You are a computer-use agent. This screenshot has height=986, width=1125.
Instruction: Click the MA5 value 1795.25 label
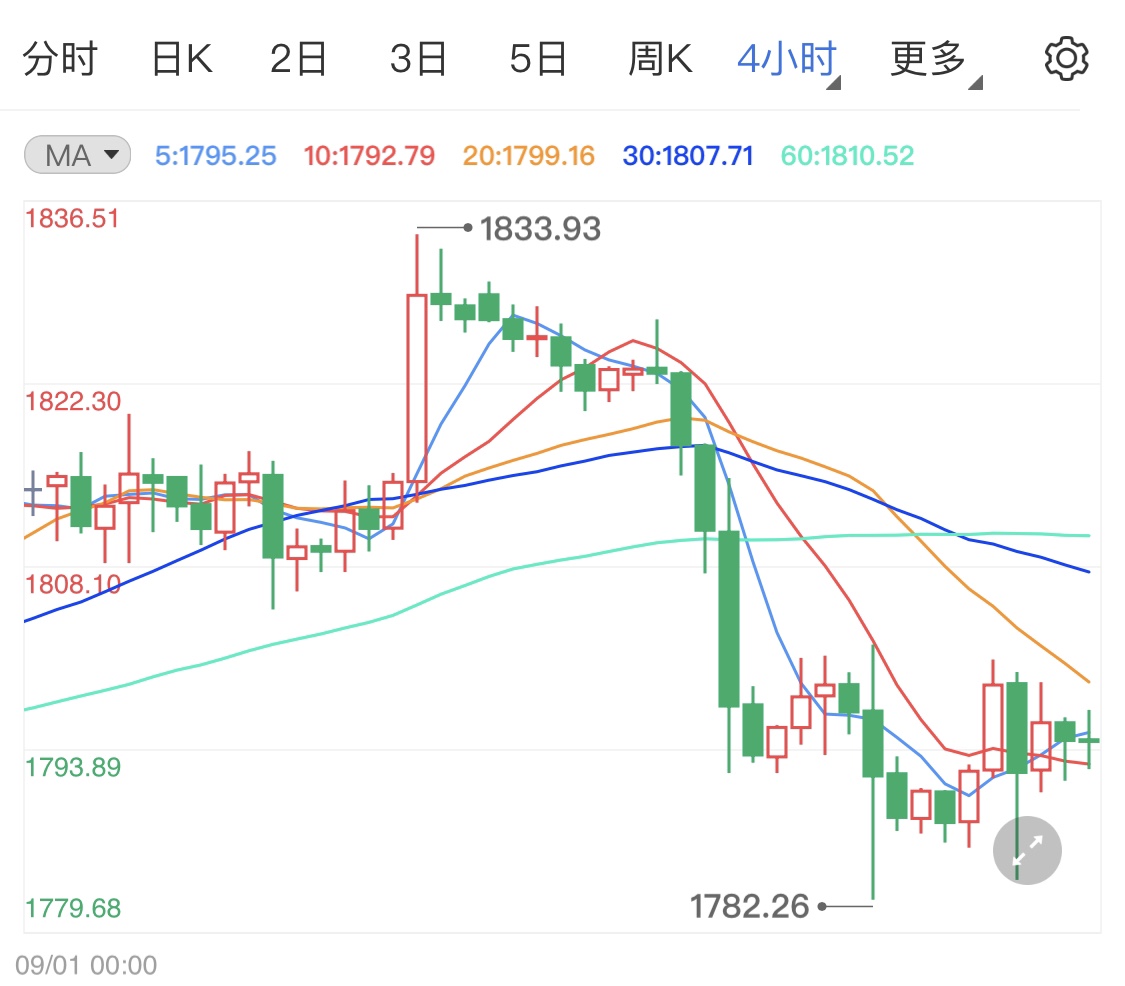[x=215, y=156]
